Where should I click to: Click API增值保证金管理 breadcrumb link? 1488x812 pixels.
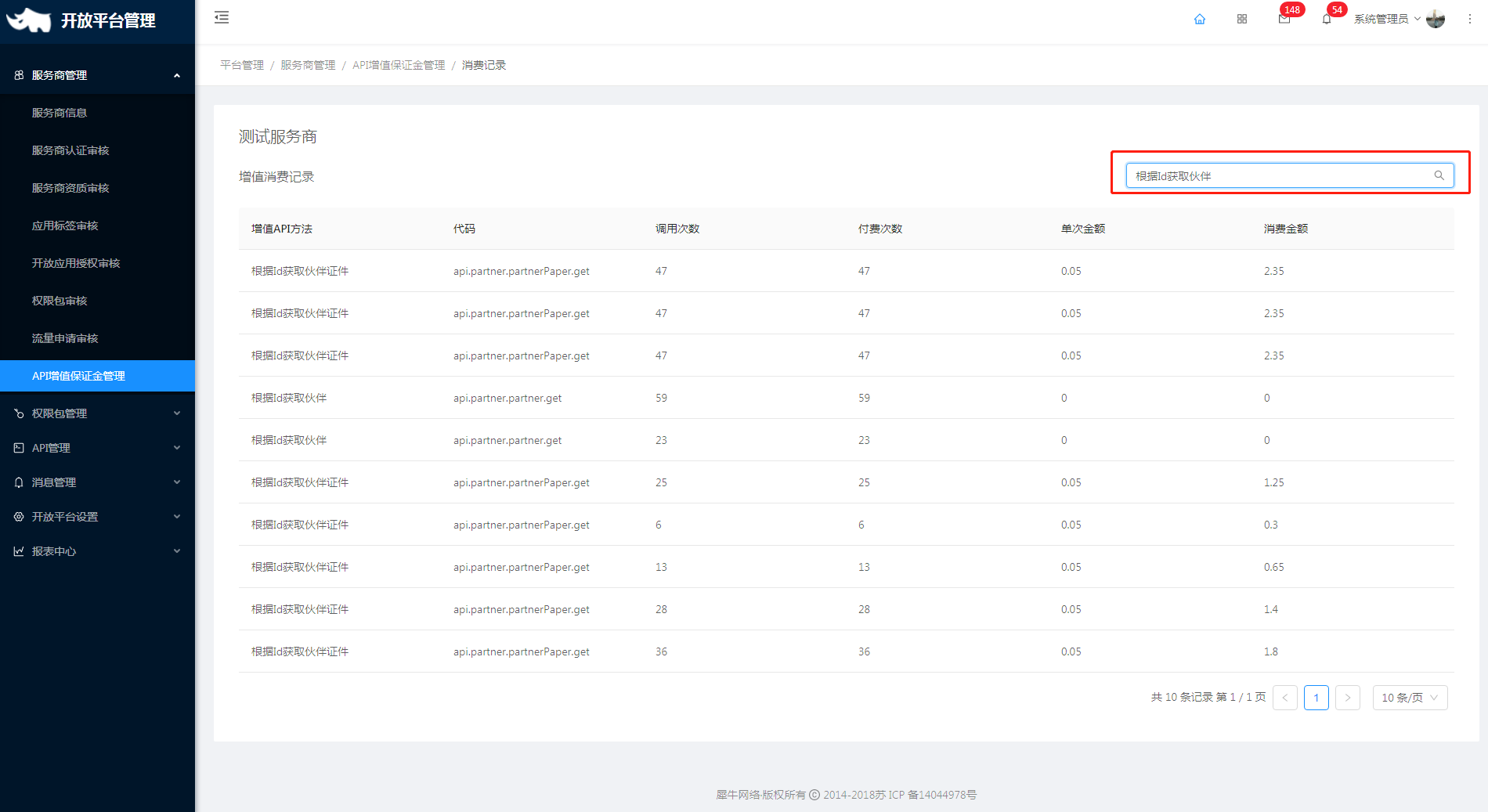click(x=399, y=65)
